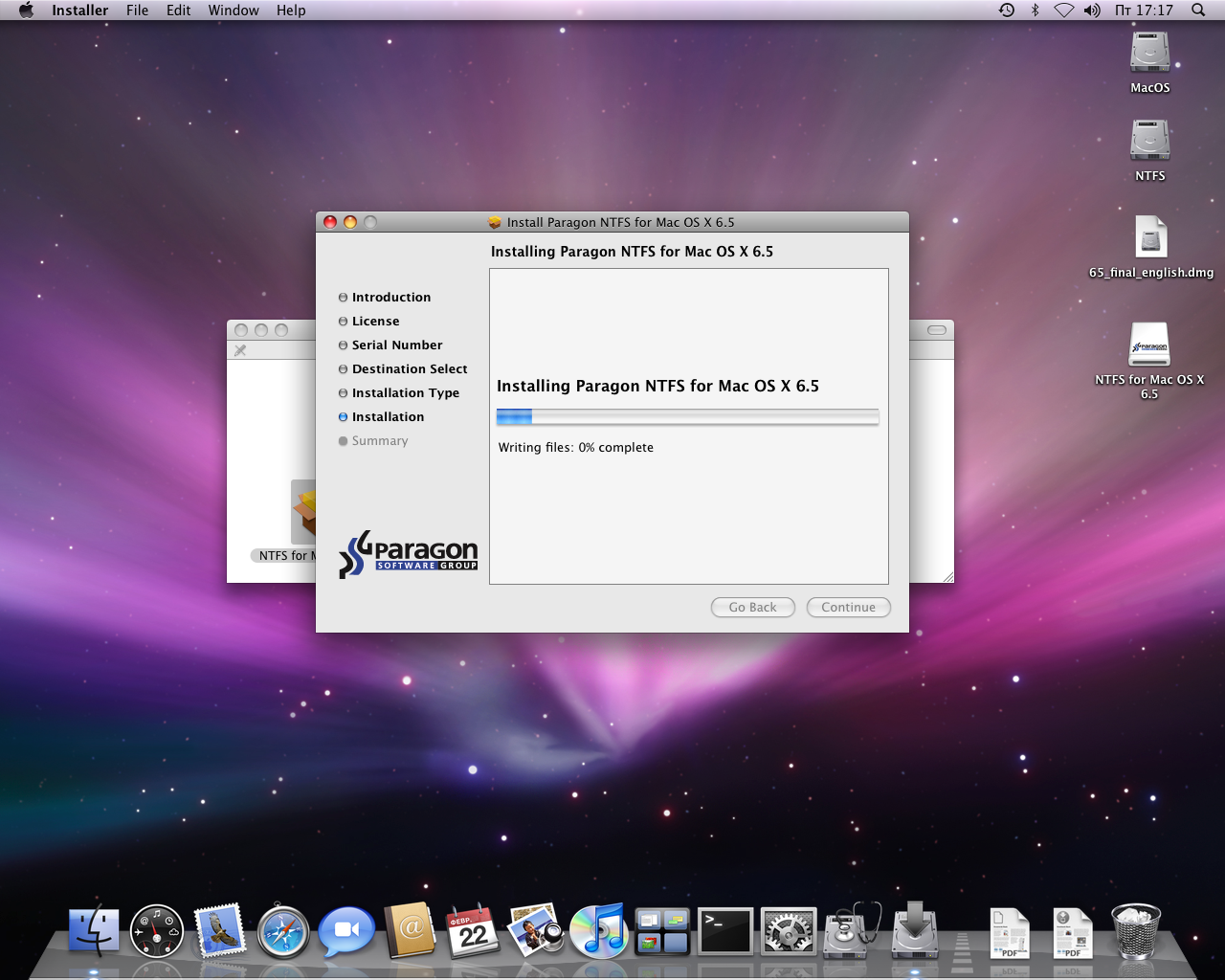Open Disk Utility stethoscope icon

click(852, 931)
